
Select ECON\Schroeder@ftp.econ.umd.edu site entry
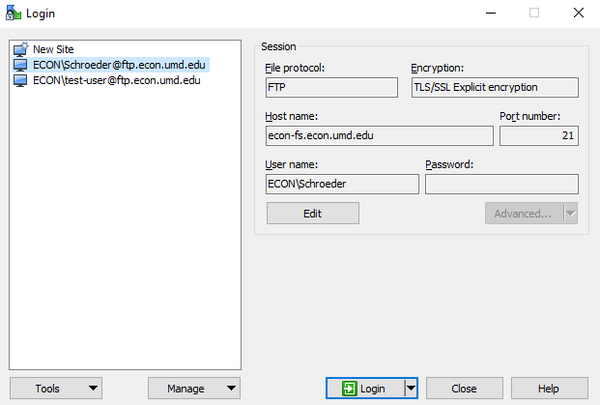(119, 65)
